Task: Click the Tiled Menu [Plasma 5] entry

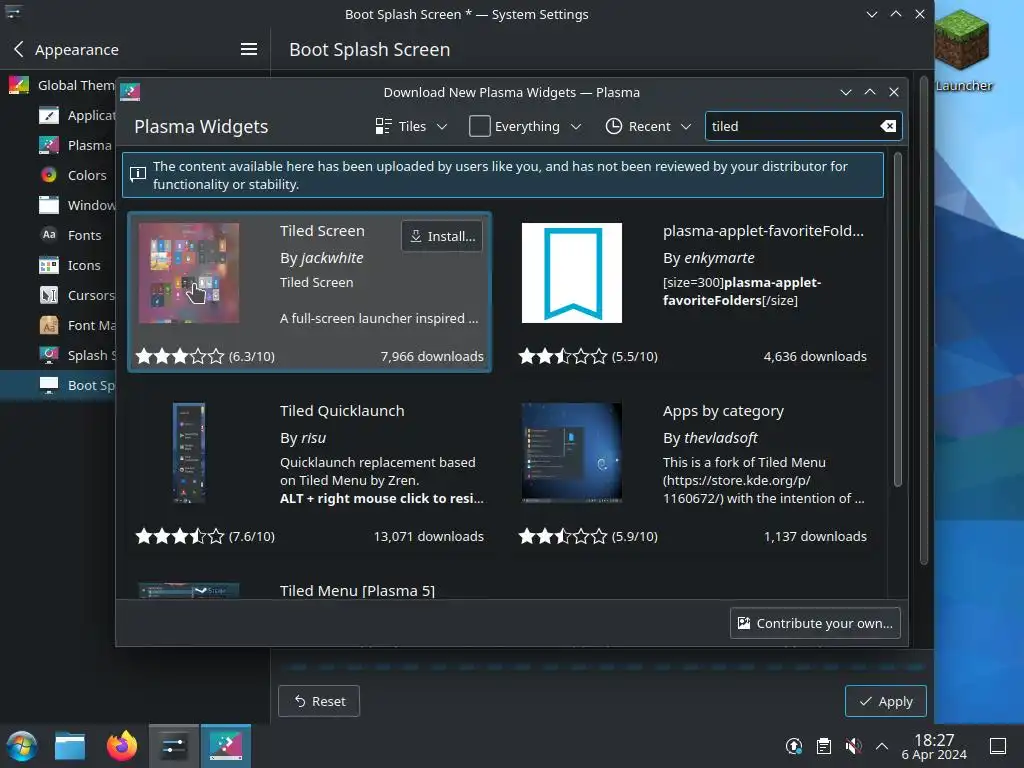Action: 357,590
